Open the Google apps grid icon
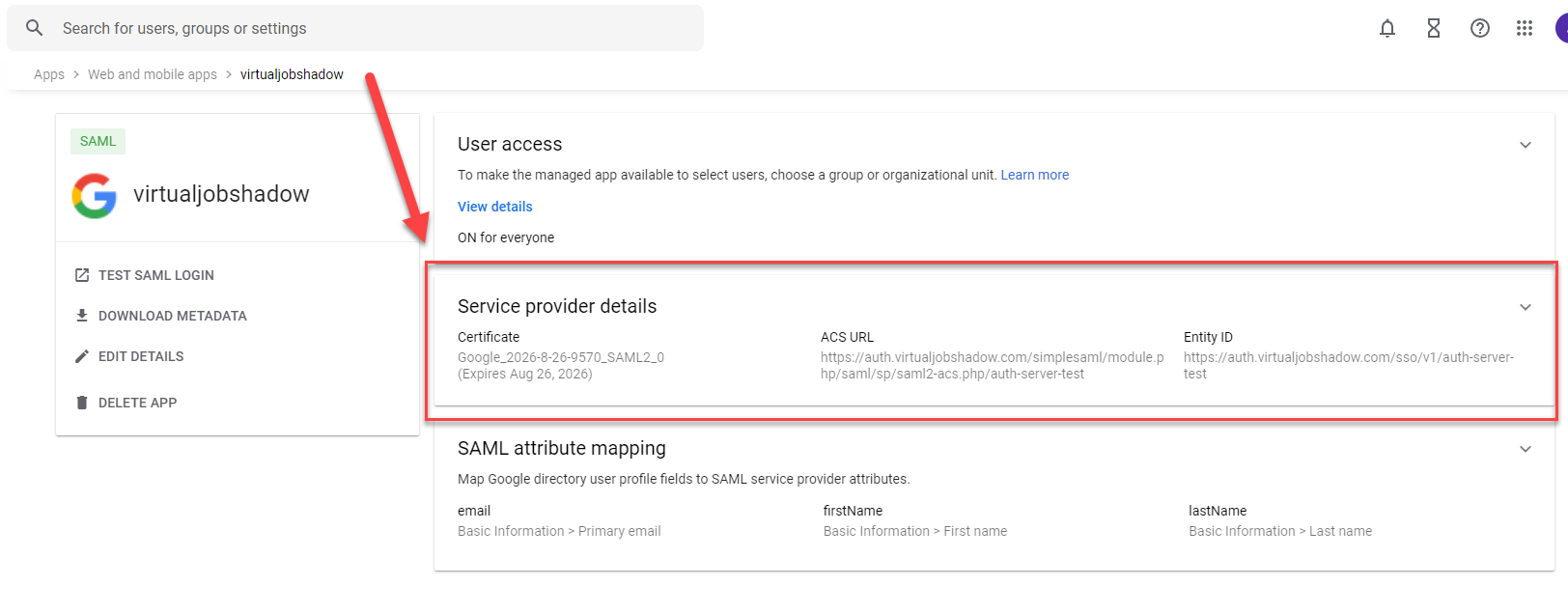1568x614 pixels. coord(1525,28)
